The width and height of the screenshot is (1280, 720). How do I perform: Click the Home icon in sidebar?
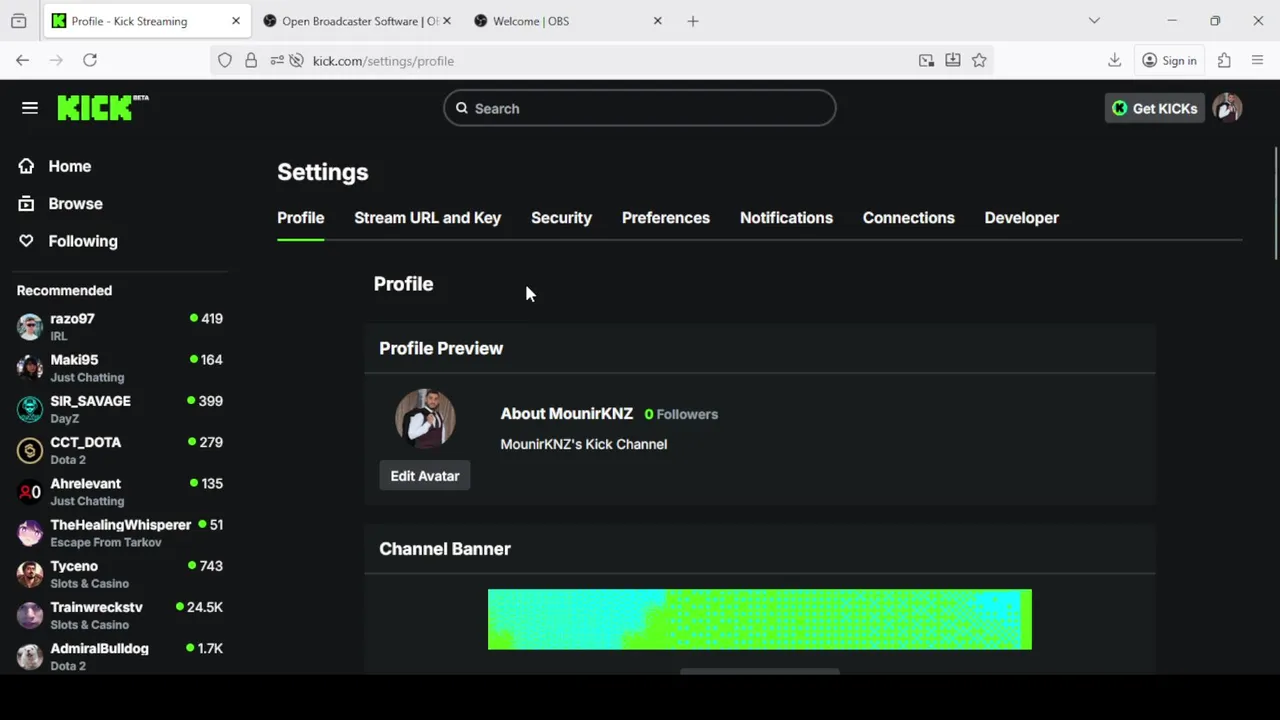[26, 166]
